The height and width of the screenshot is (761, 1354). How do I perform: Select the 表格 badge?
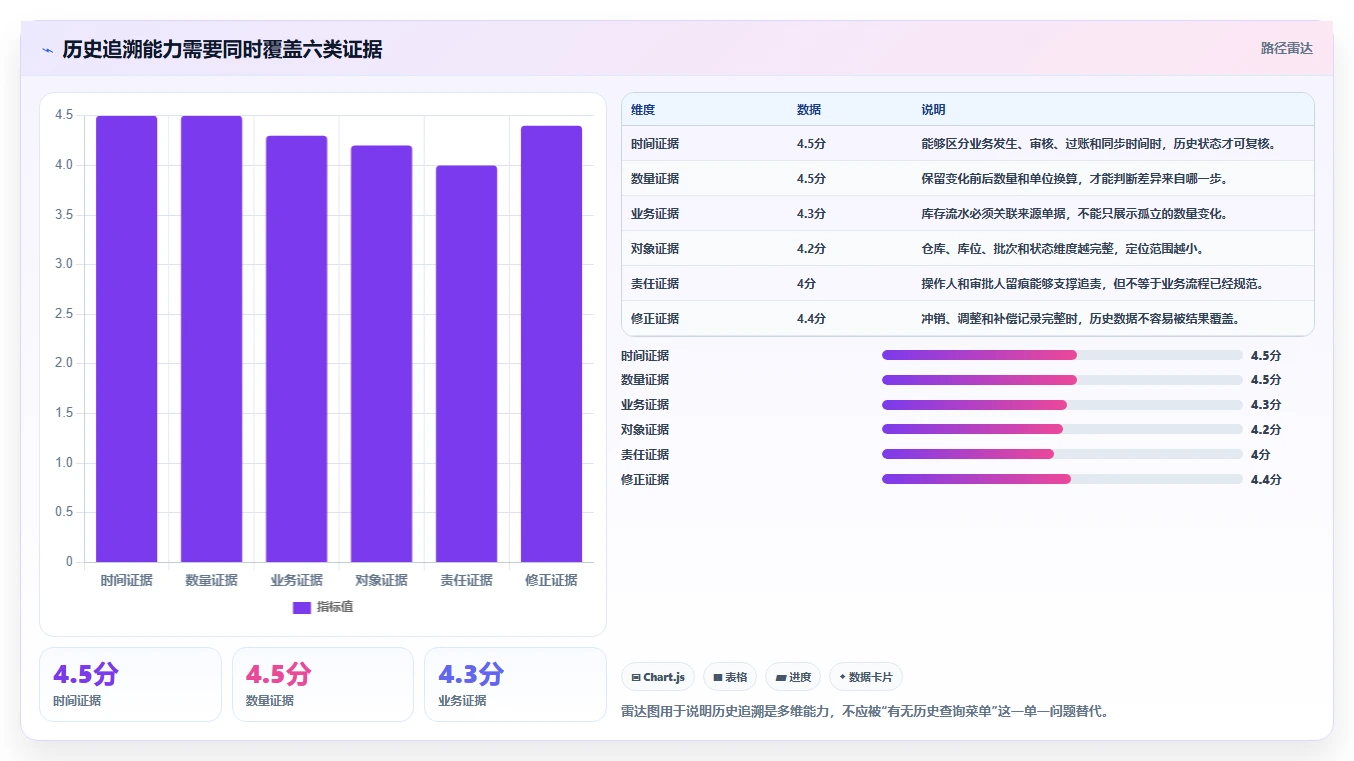[730, 677]
